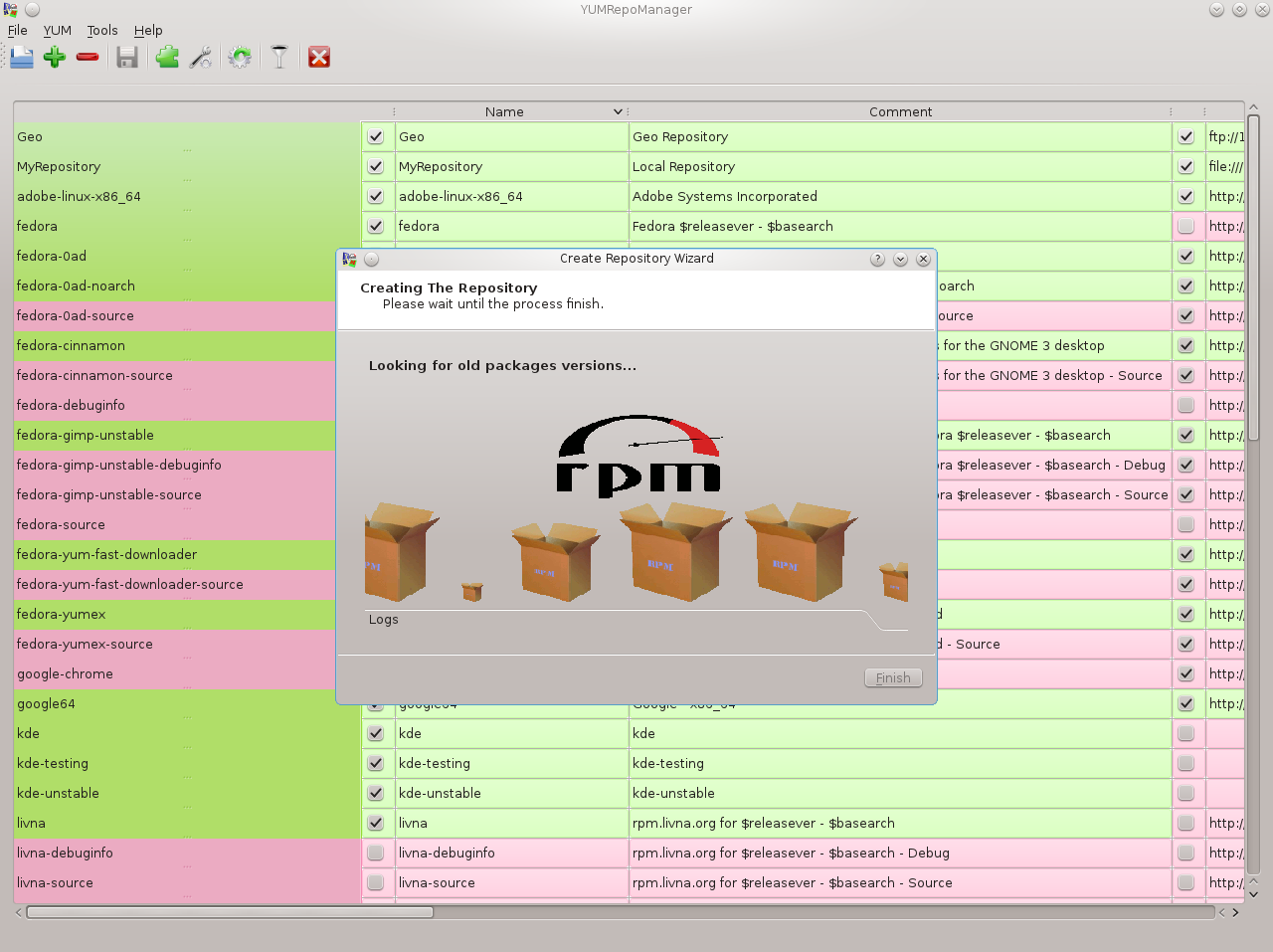Click the Comment column header

point(900,112)
